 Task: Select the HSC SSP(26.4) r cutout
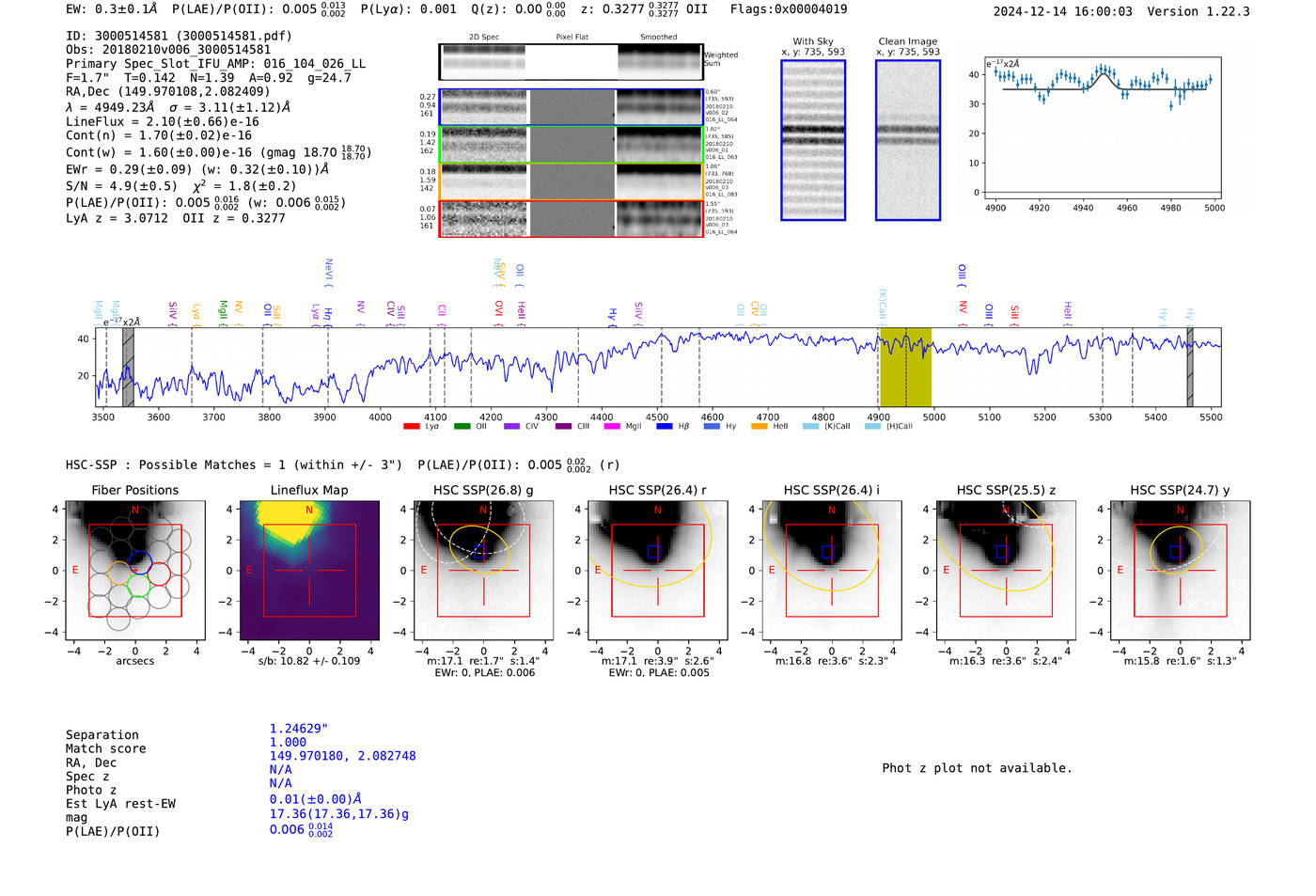click(657, 571)
